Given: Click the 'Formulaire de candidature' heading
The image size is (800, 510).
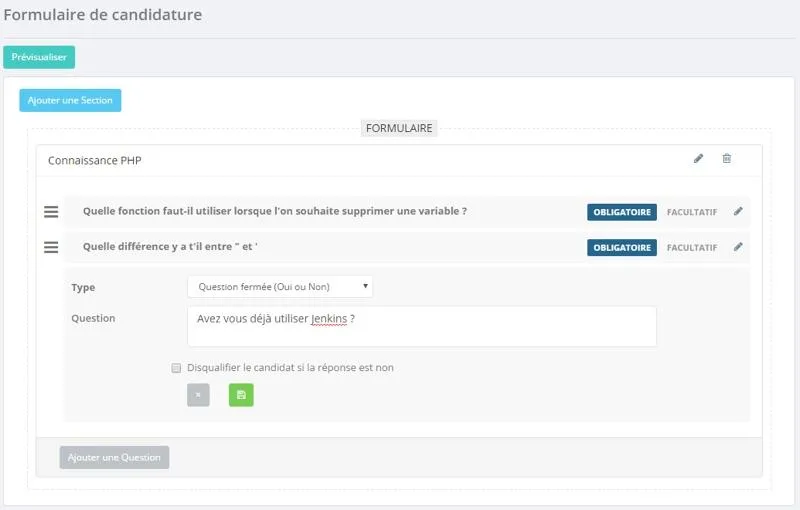Looking at the screenshot, I should pos(103,15).
